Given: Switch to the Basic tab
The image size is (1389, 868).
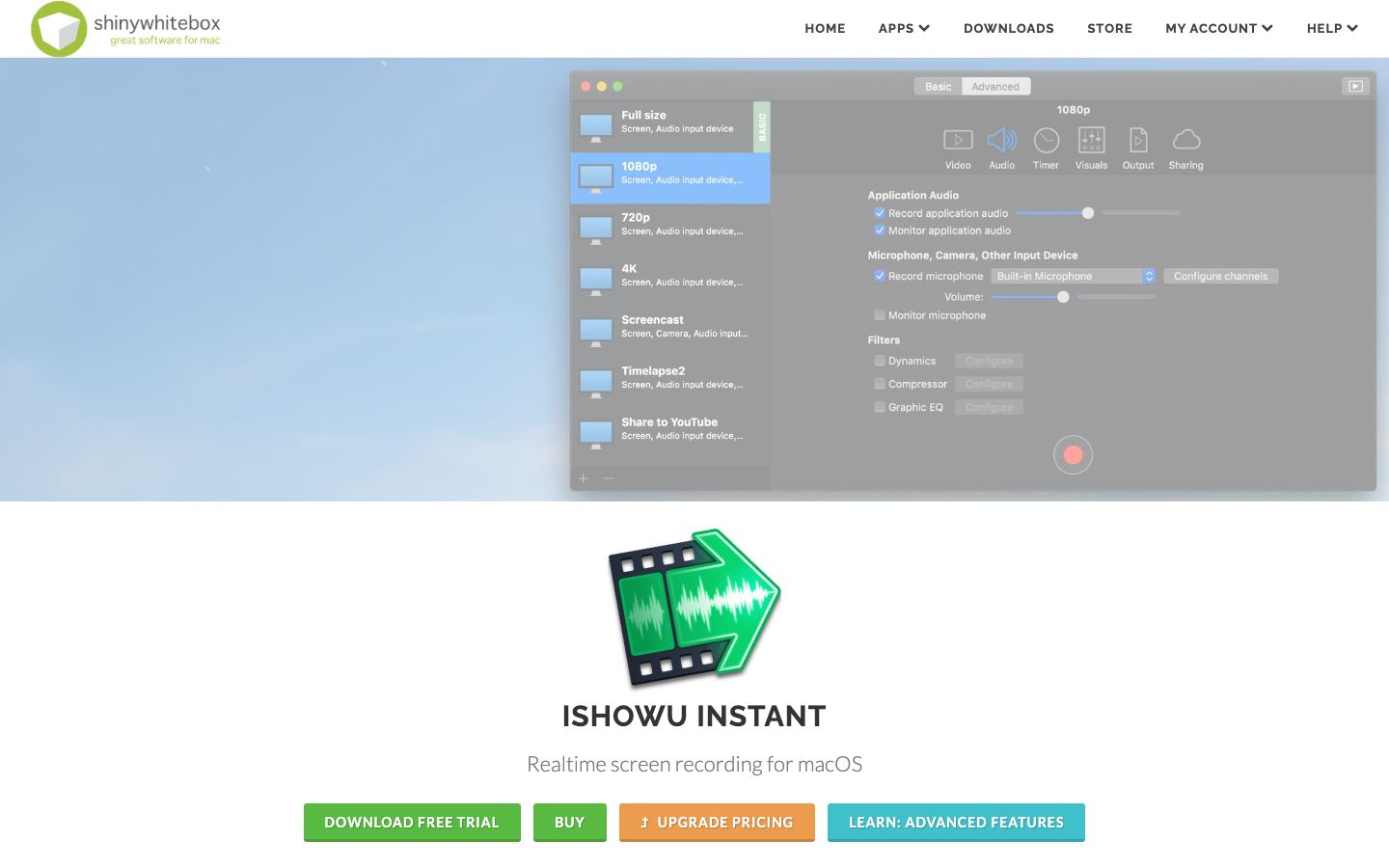Looking at the screenshot, I should click(938, 87).
